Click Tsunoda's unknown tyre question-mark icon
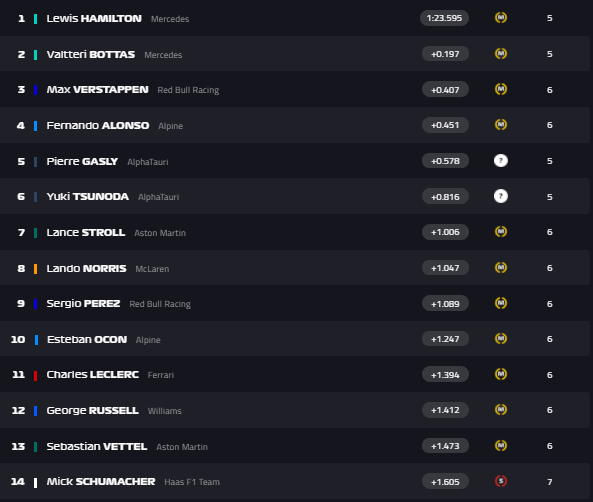Viewport: 593px width, 502px height. click(x=501, y=196)
